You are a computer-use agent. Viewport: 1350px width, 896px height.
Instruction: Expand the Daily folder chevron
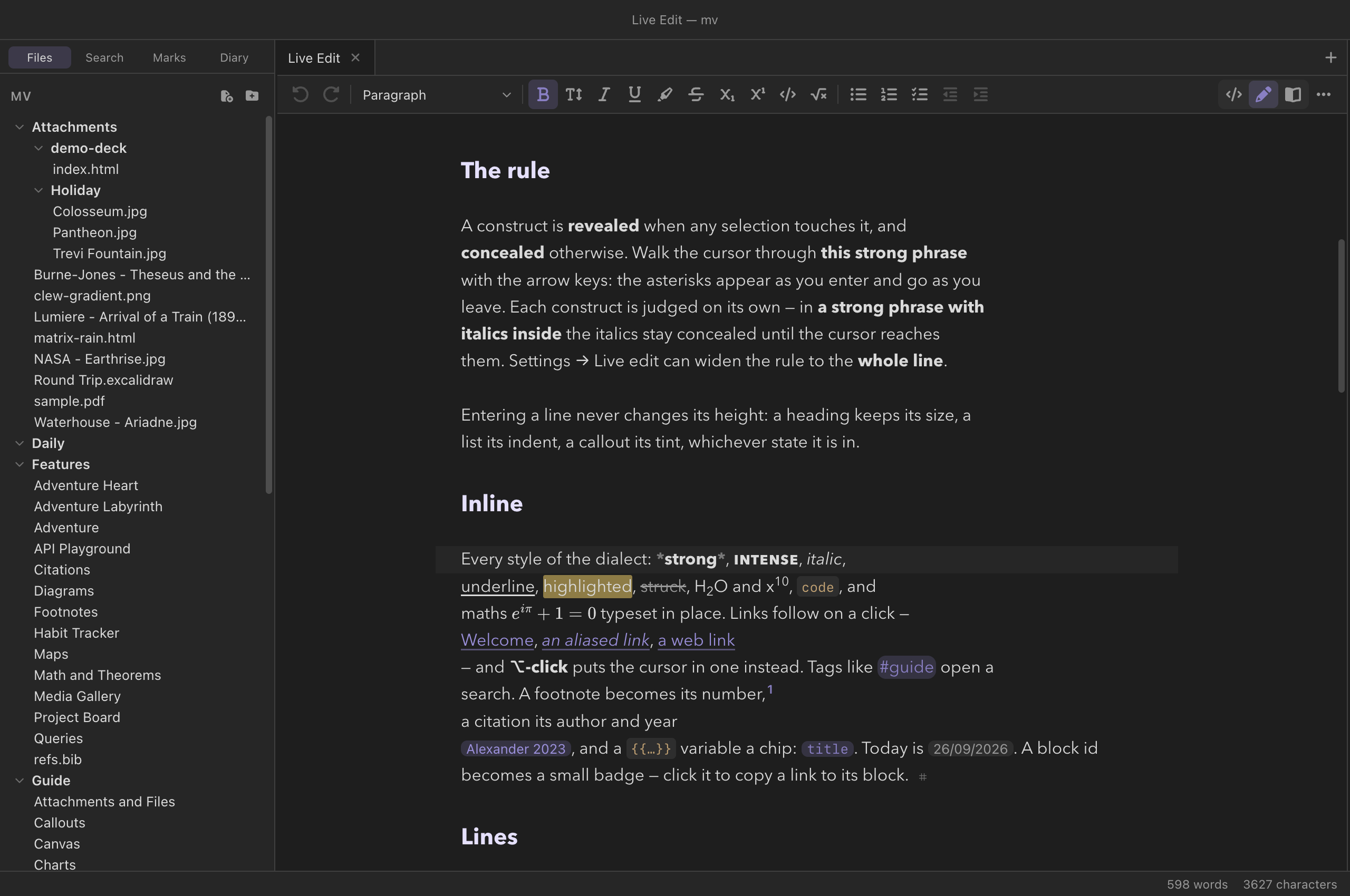[20, 443]
